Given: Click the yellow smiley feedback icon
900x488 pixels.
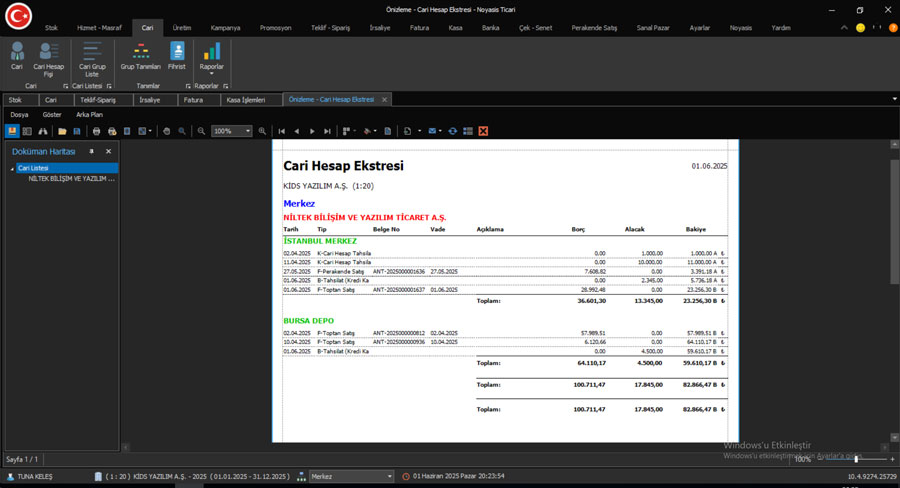Looking at the screenshot, I should coord(860,28).
